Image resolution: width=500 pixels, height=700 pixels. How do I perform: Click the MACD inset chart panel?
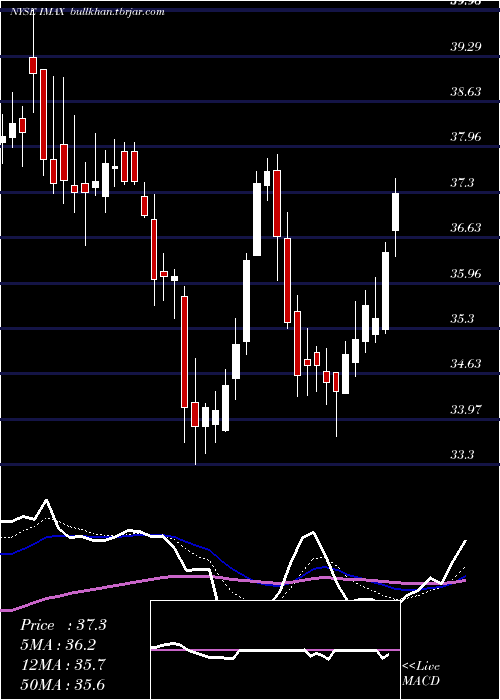[x=275, y=650]
